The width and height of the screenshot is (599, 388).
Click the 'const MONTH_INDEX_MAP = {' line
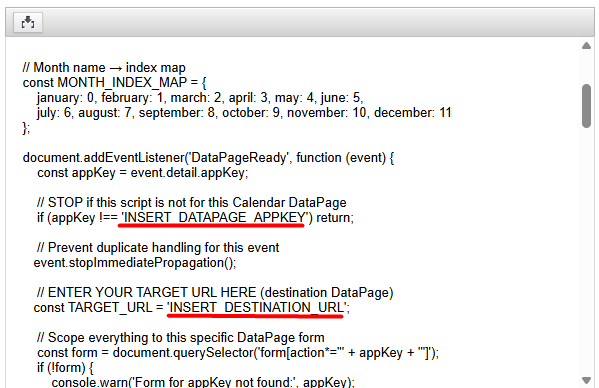coord(114,82)
